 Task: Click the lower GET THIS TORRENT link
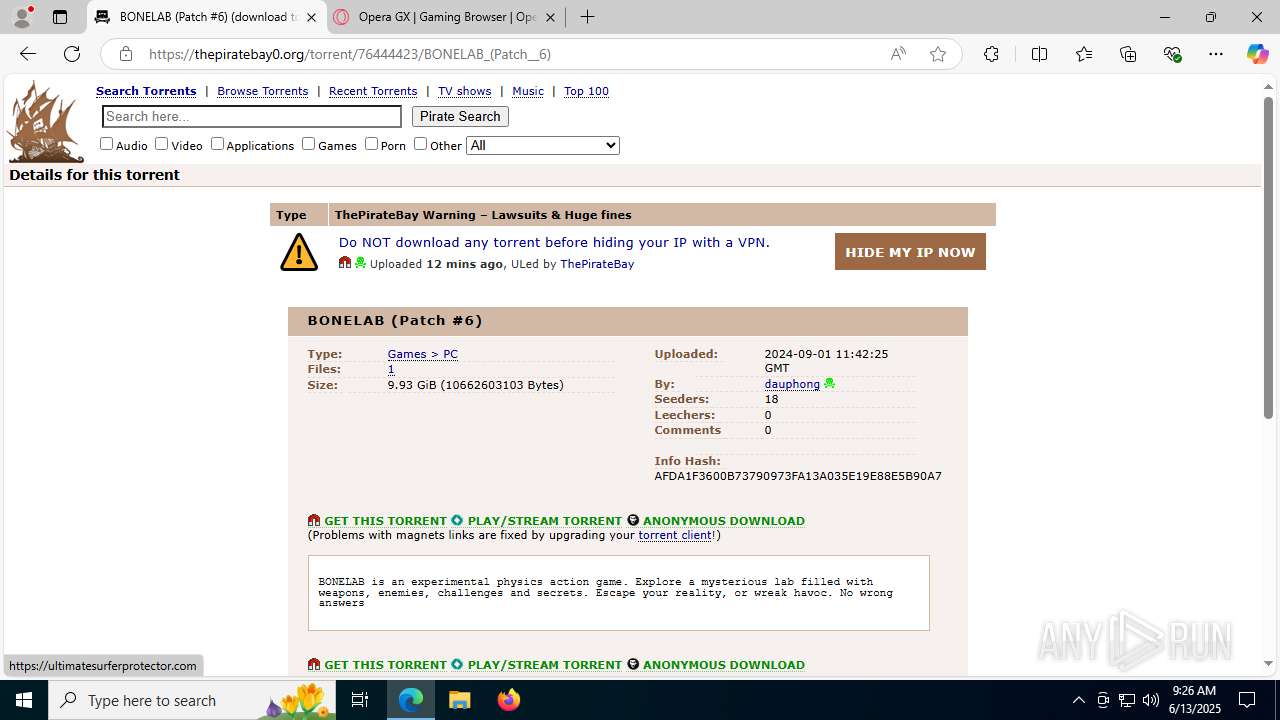(385, 665)
